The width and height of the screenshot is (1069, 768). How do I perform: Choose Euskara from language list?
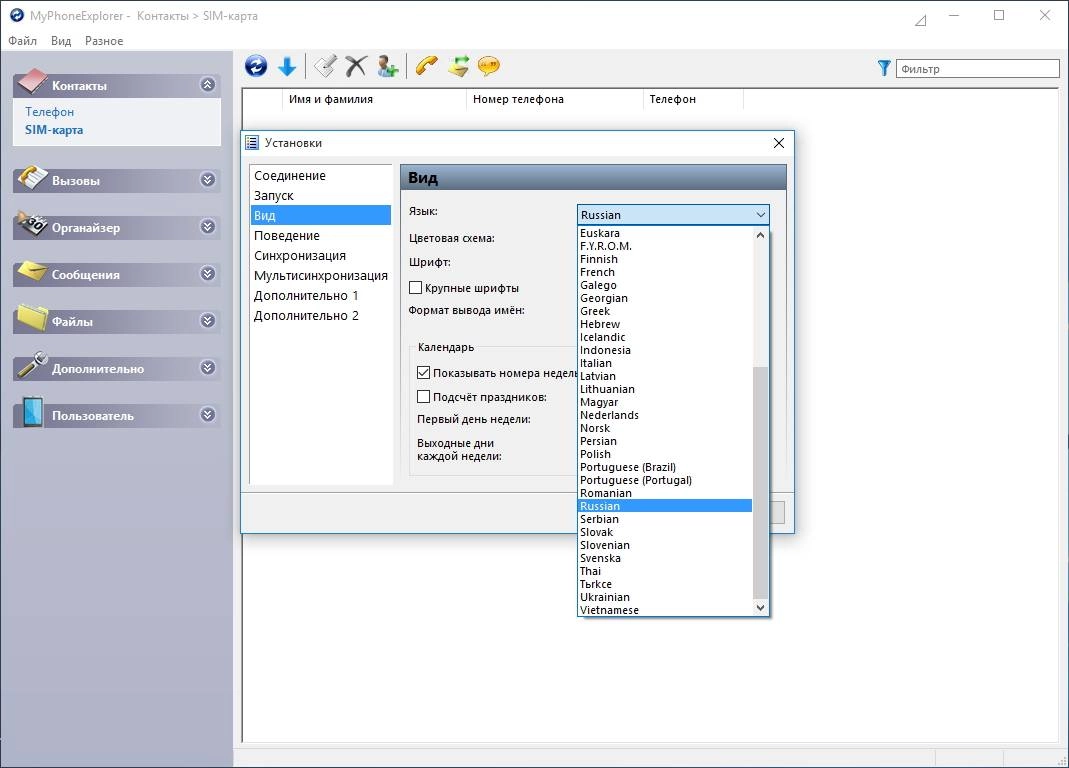pyautogui.click(x=665, y=233)
